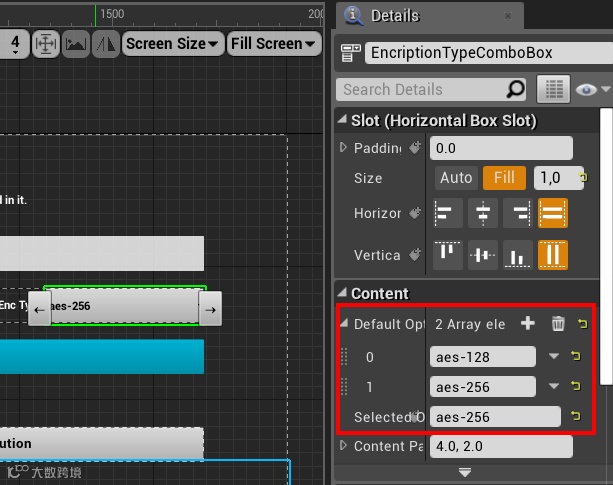Open the Fill Screen dropdown

[274, 43]
